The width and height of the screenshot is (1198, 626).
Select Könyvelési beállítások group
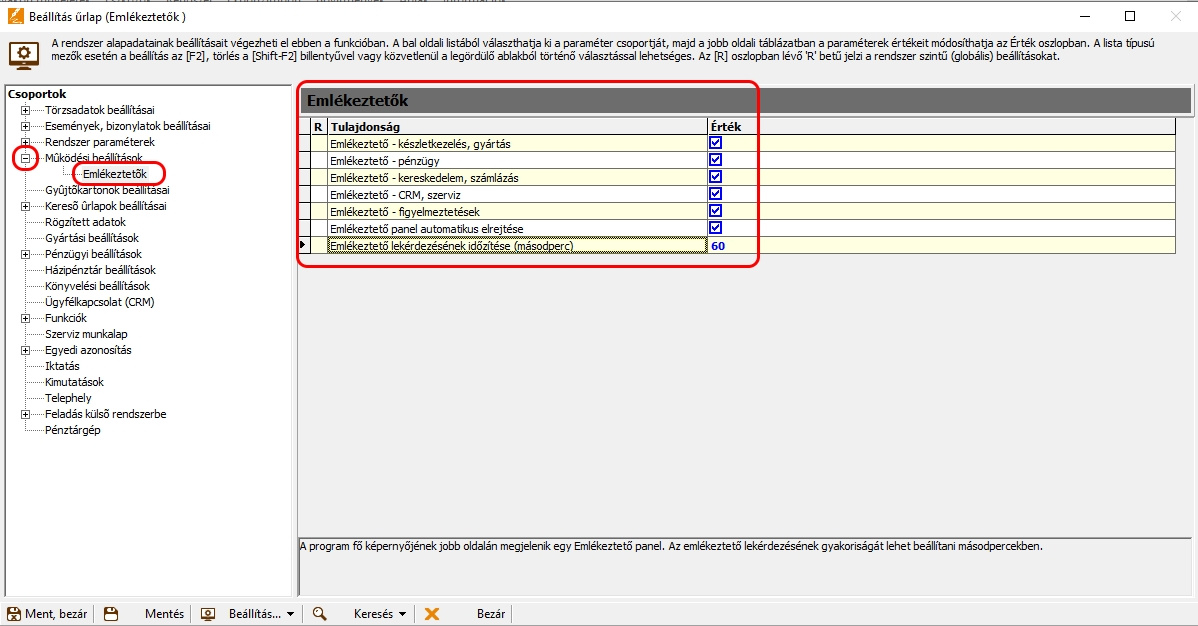(x=97, y=286)
